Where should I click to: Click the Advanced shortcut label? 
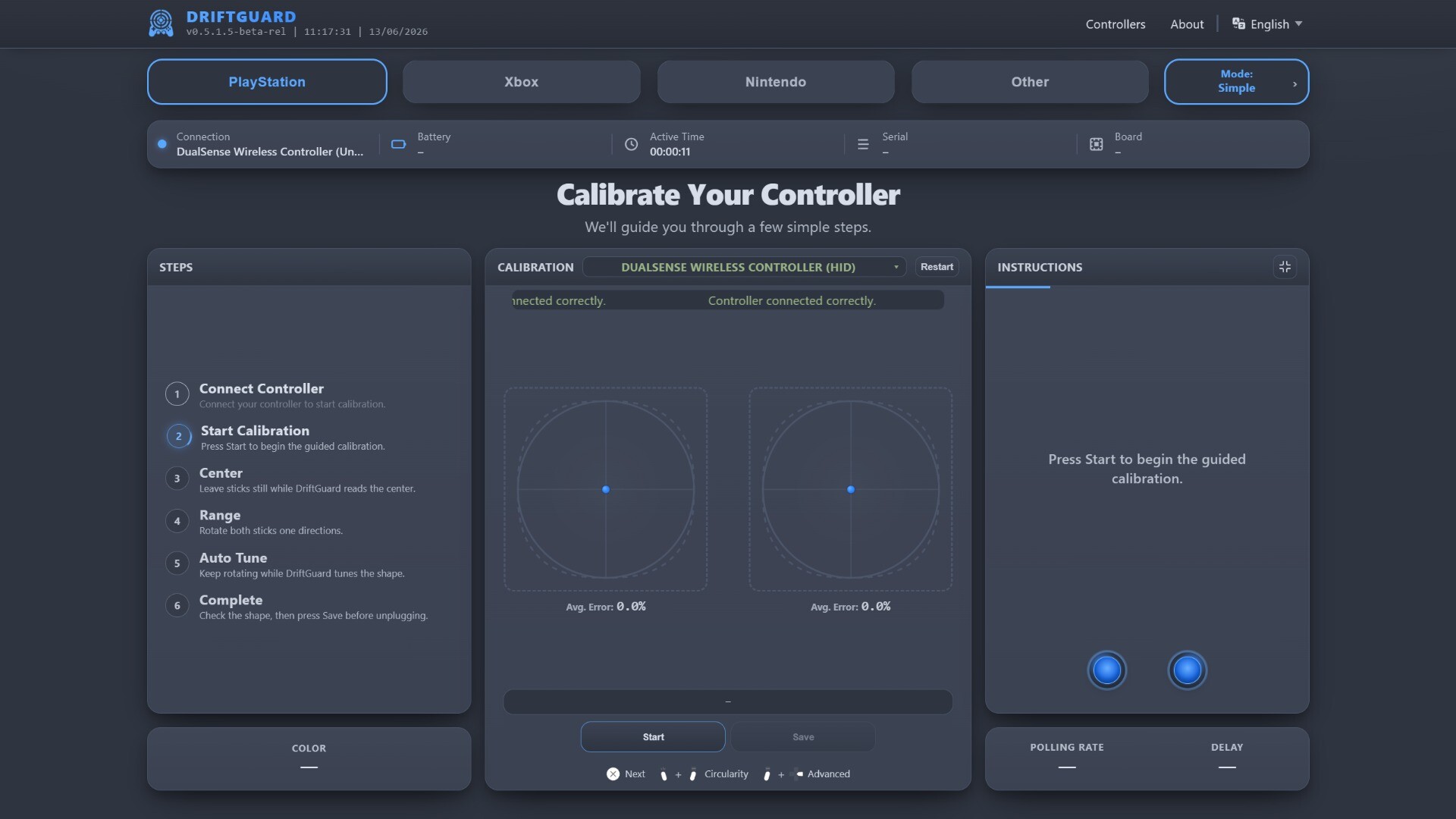(828, 773)
